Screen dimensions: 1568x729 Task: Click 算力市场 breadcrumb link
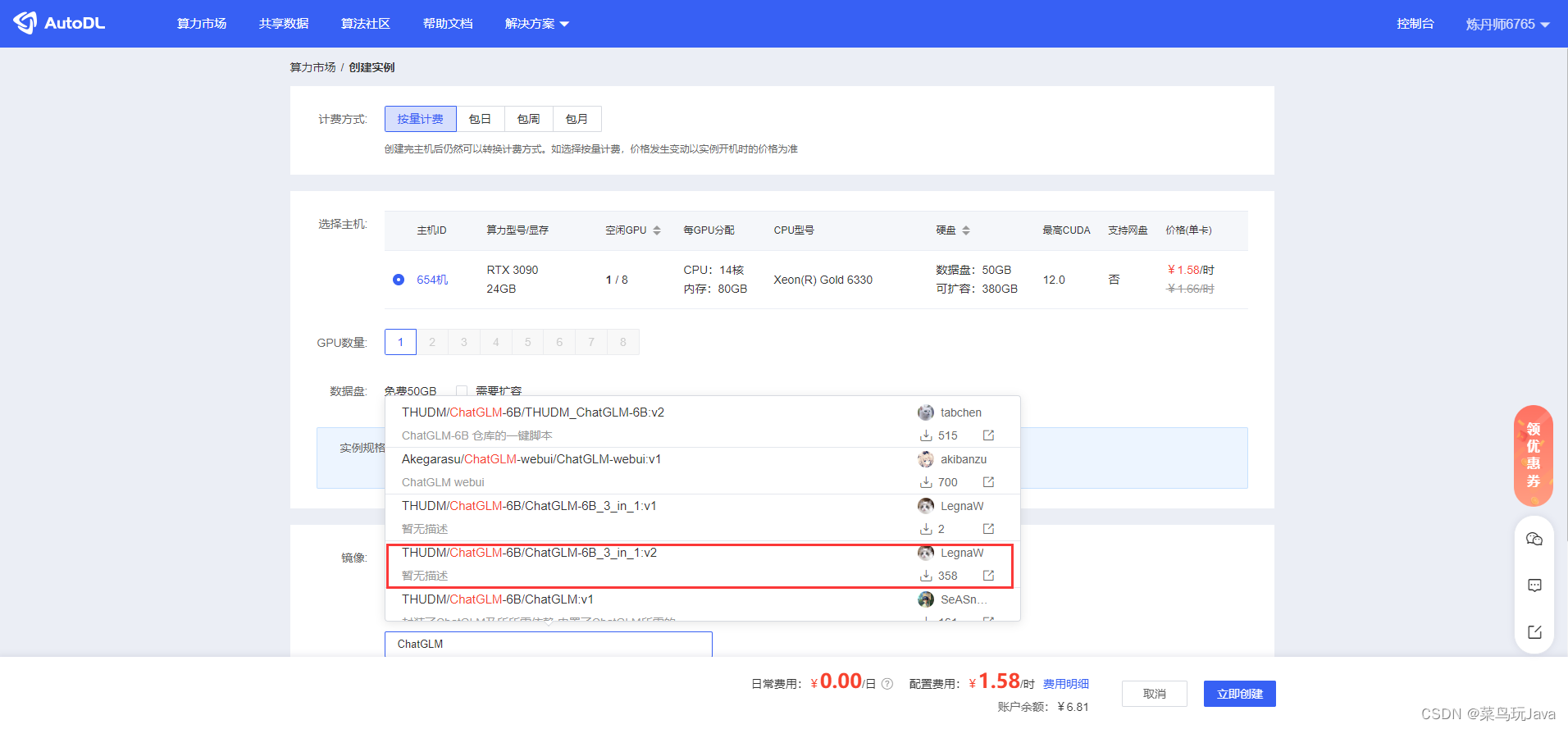312,67
